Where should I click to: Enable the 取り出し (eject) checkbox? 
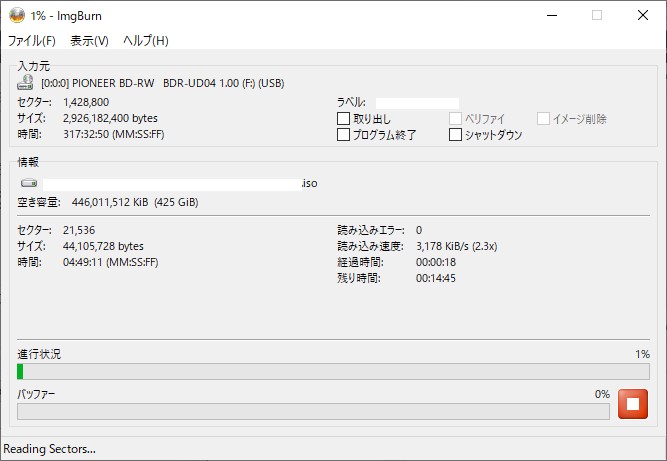click(x=343, y=119)
